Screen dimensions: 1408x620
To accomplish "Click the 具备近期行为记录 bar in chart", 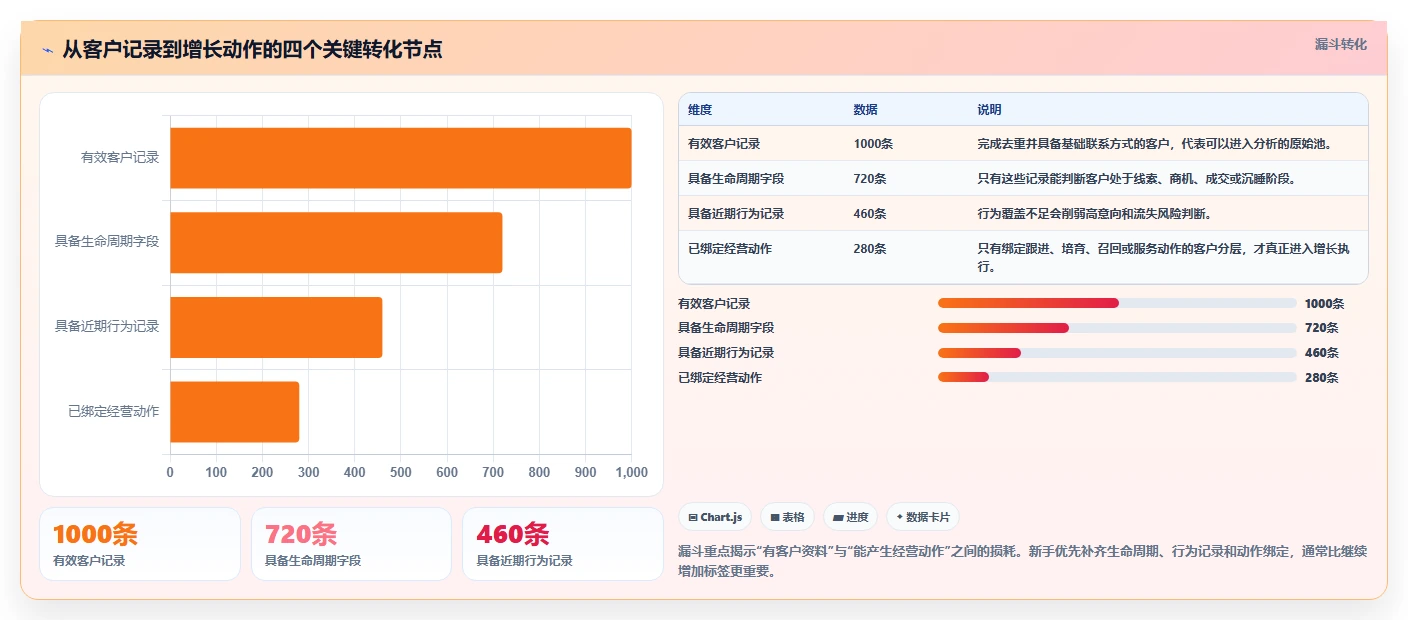I will 276,327.
